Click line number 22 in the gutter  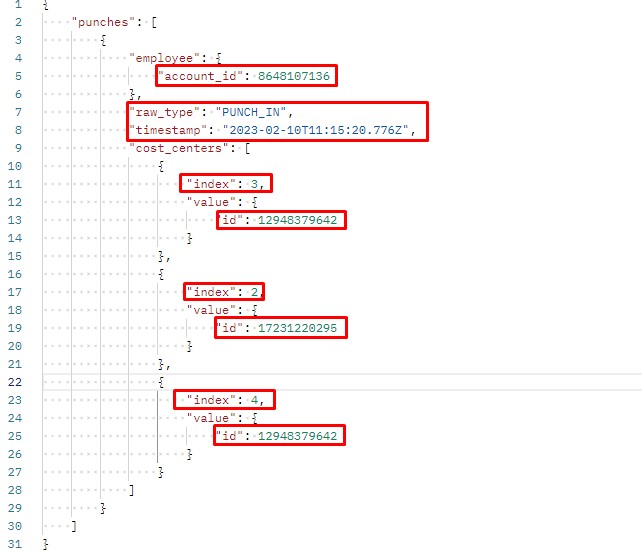coord(16,382)
